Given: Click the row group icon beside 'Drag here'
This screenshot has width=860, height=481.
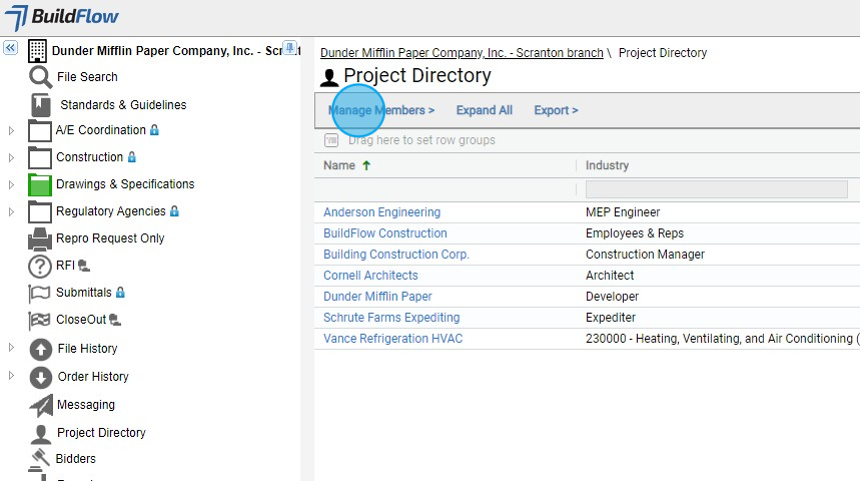Looking at the screenshot, I should point(331,140).
